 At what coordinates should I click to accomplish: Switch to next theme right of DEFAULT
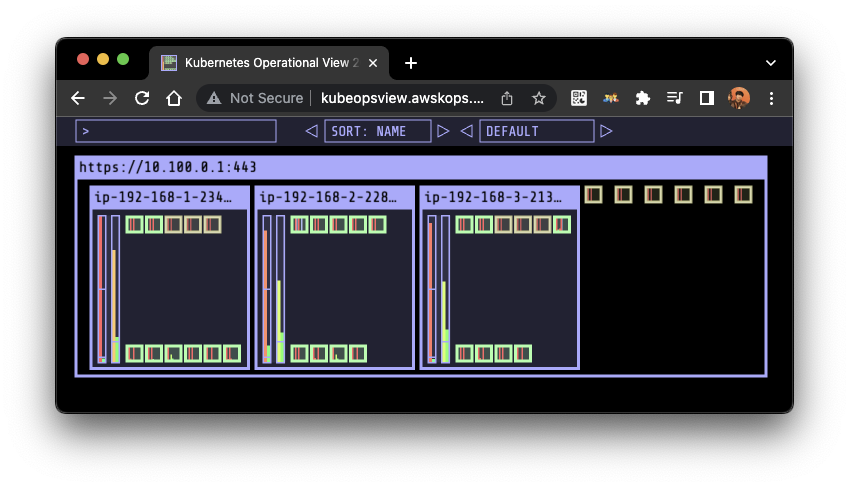606,131
